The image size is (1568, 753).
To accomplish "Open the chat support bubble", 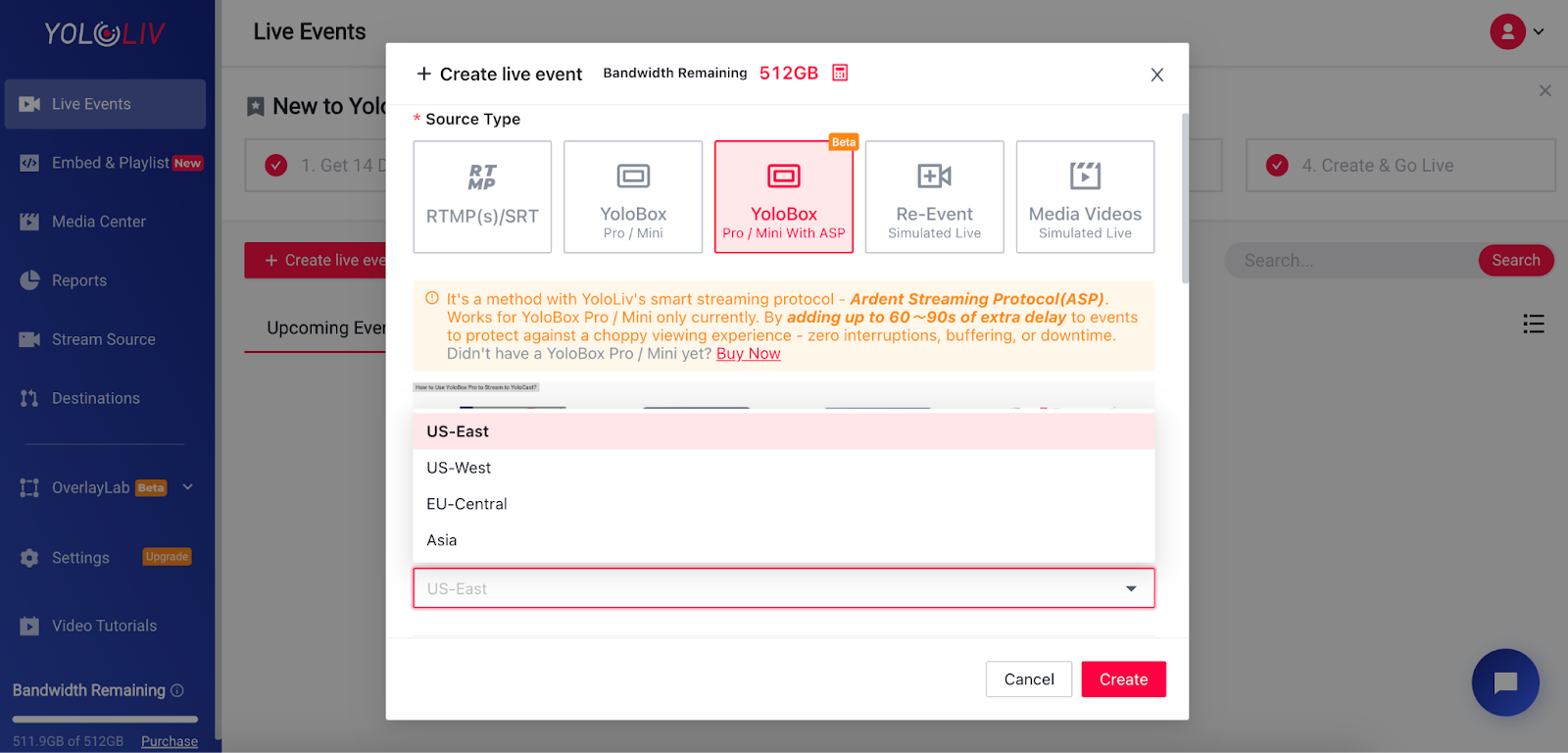I will [x=1505, y=682].
